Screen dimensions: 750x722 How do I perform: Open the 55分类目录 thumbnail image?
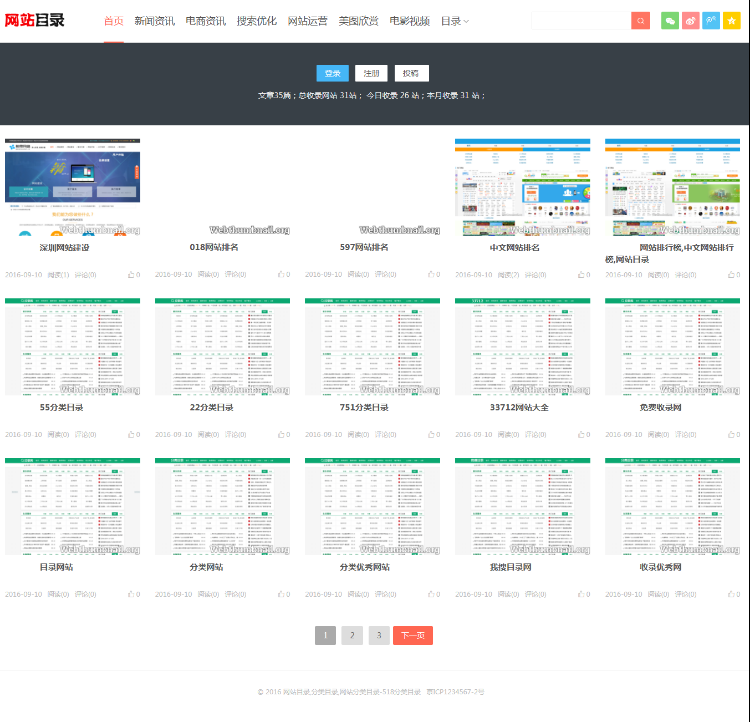click(72, 347)
